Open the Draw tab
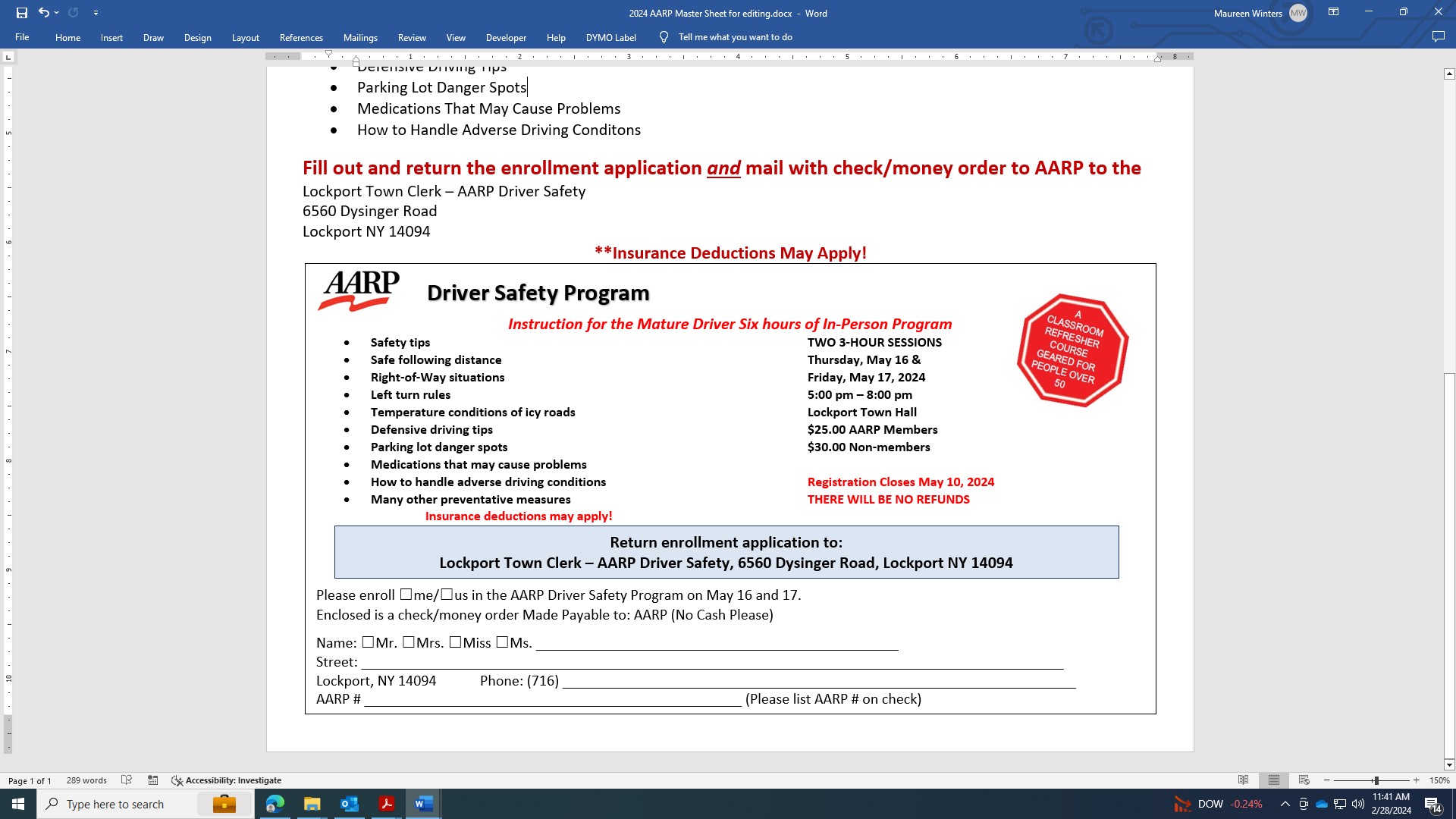1456x819 pixels. coord(153,37)
